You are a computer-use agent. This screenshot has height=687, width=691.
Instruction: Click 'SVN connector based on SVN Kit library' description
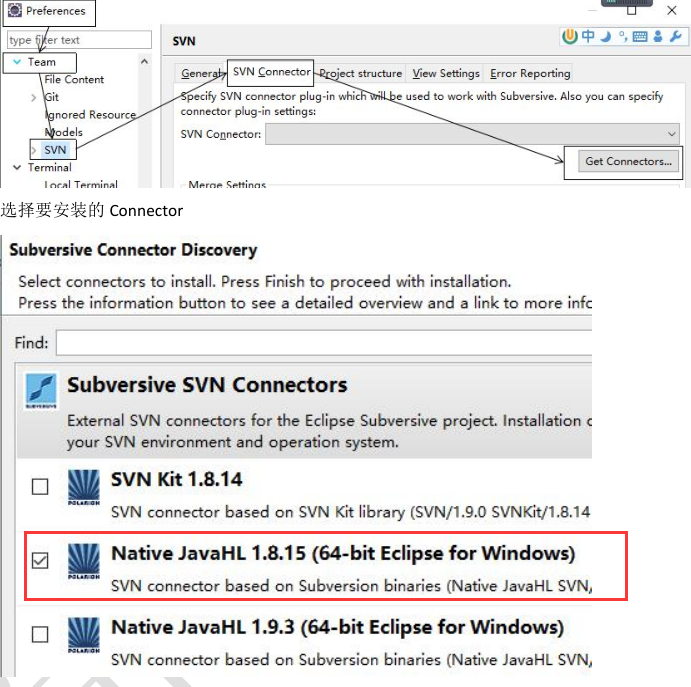coord(350,512)
